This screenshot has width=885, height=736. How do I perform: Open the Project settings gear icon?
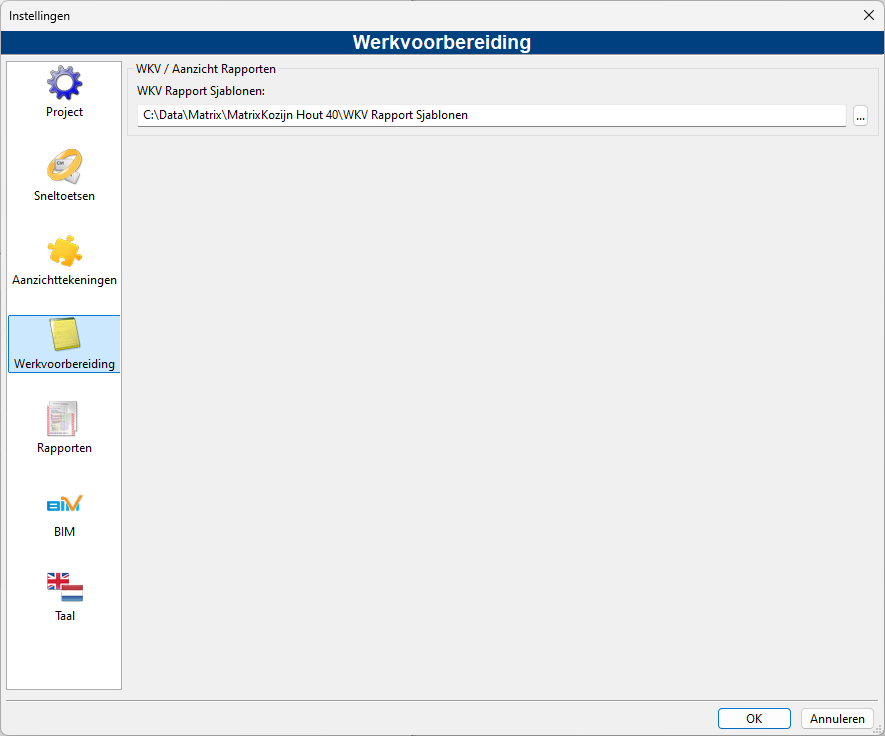[x=64, y=83]
